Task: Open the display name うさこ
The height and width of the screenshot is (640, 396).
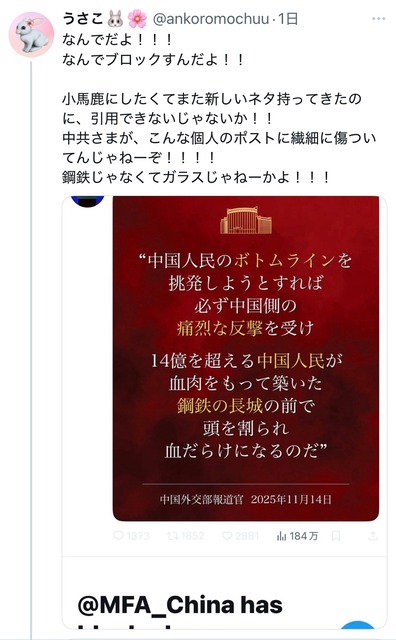Action: click(x=83, y=19)
